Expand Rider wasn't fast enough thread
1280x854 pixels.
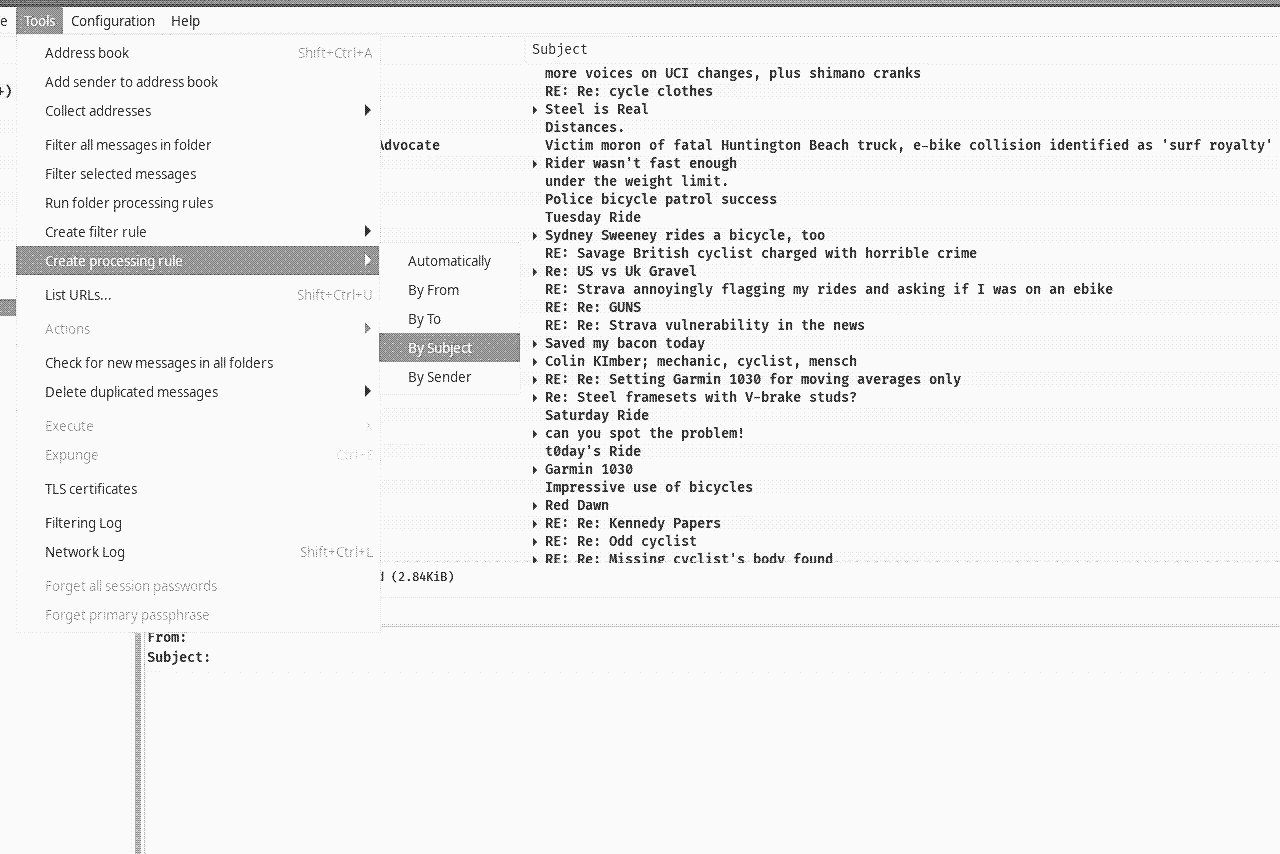535,163
